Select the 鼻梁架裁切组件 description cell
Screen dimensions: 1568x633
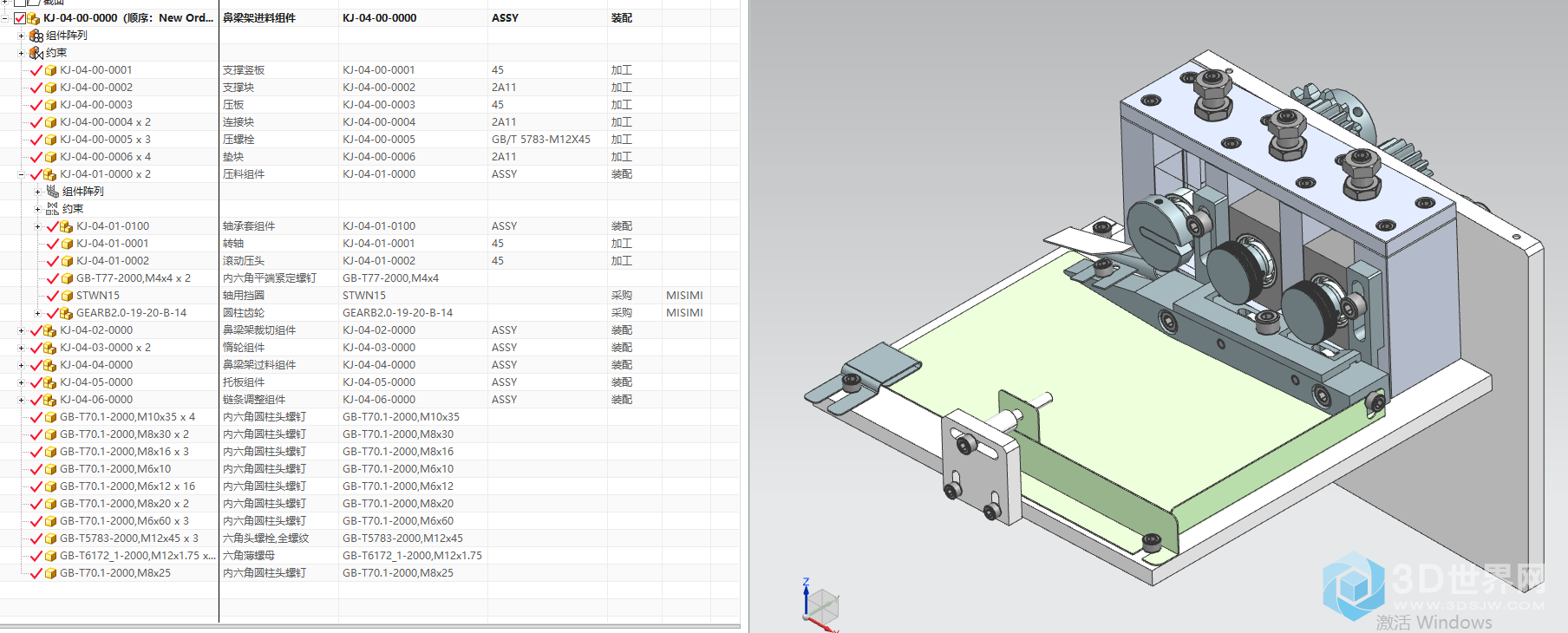tap(259, 330)
